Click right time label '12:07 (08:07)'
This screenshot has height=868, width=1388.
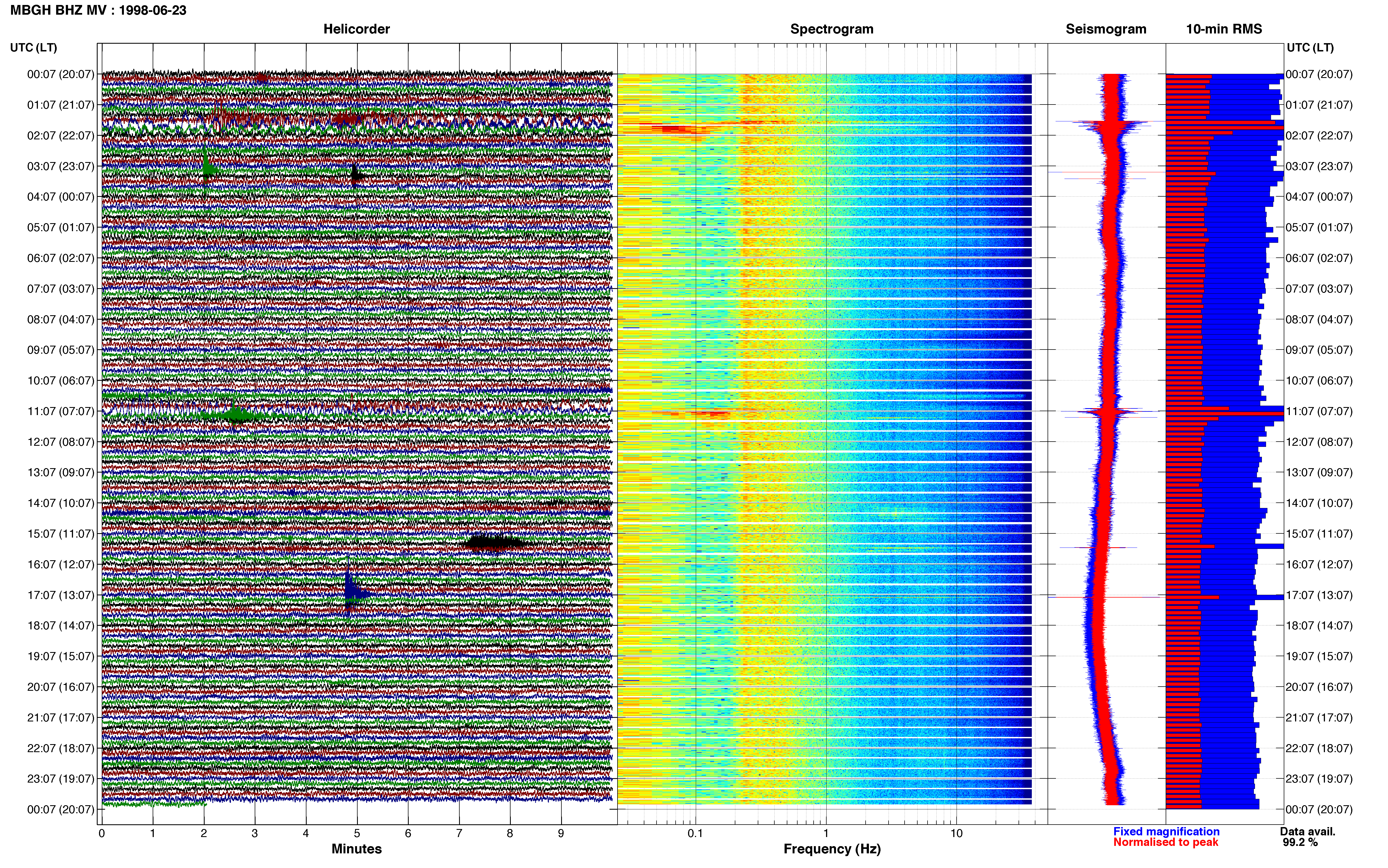1319,442
